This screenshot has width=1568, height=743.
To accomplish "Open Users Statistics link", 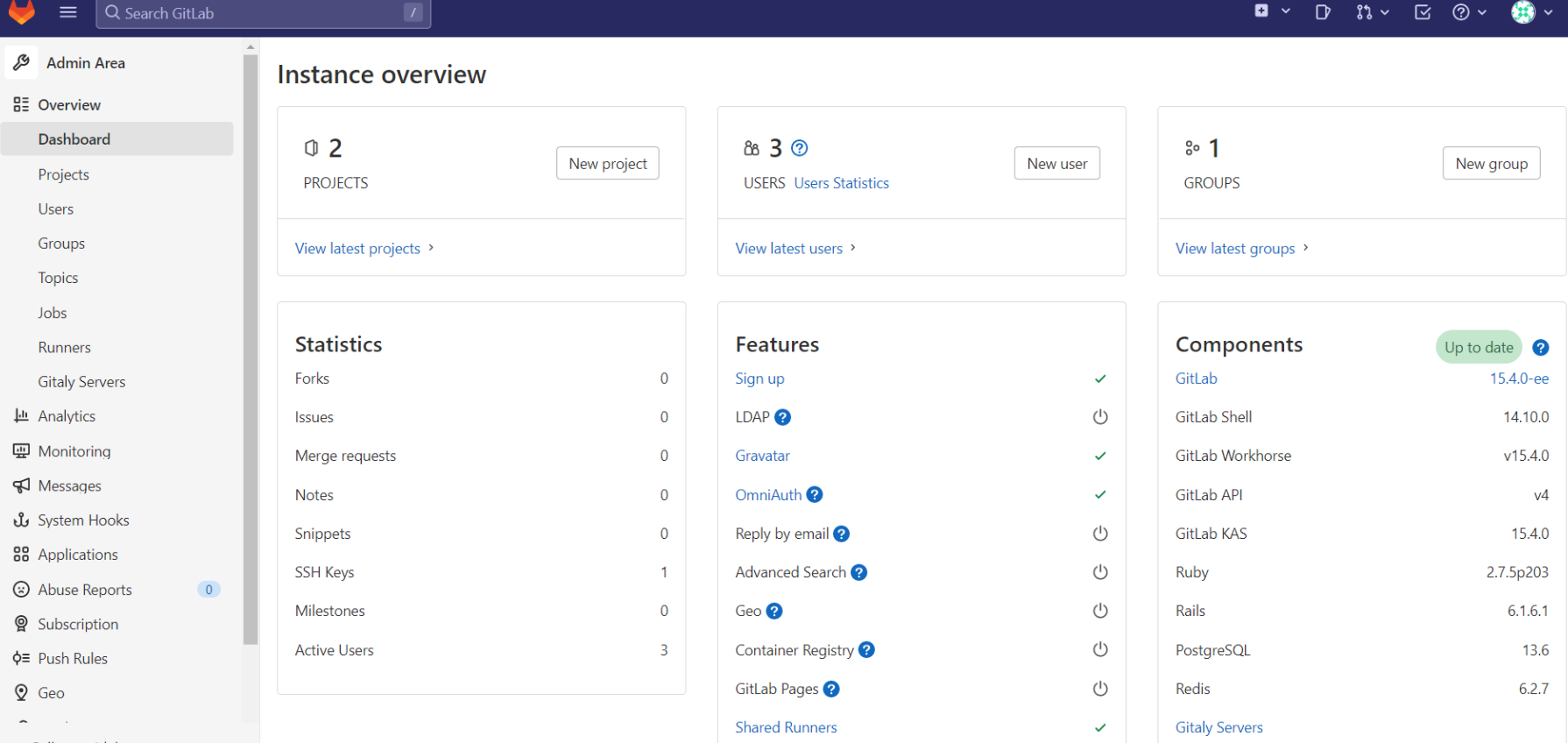I will pyautogui.click(x=841, y=183).
